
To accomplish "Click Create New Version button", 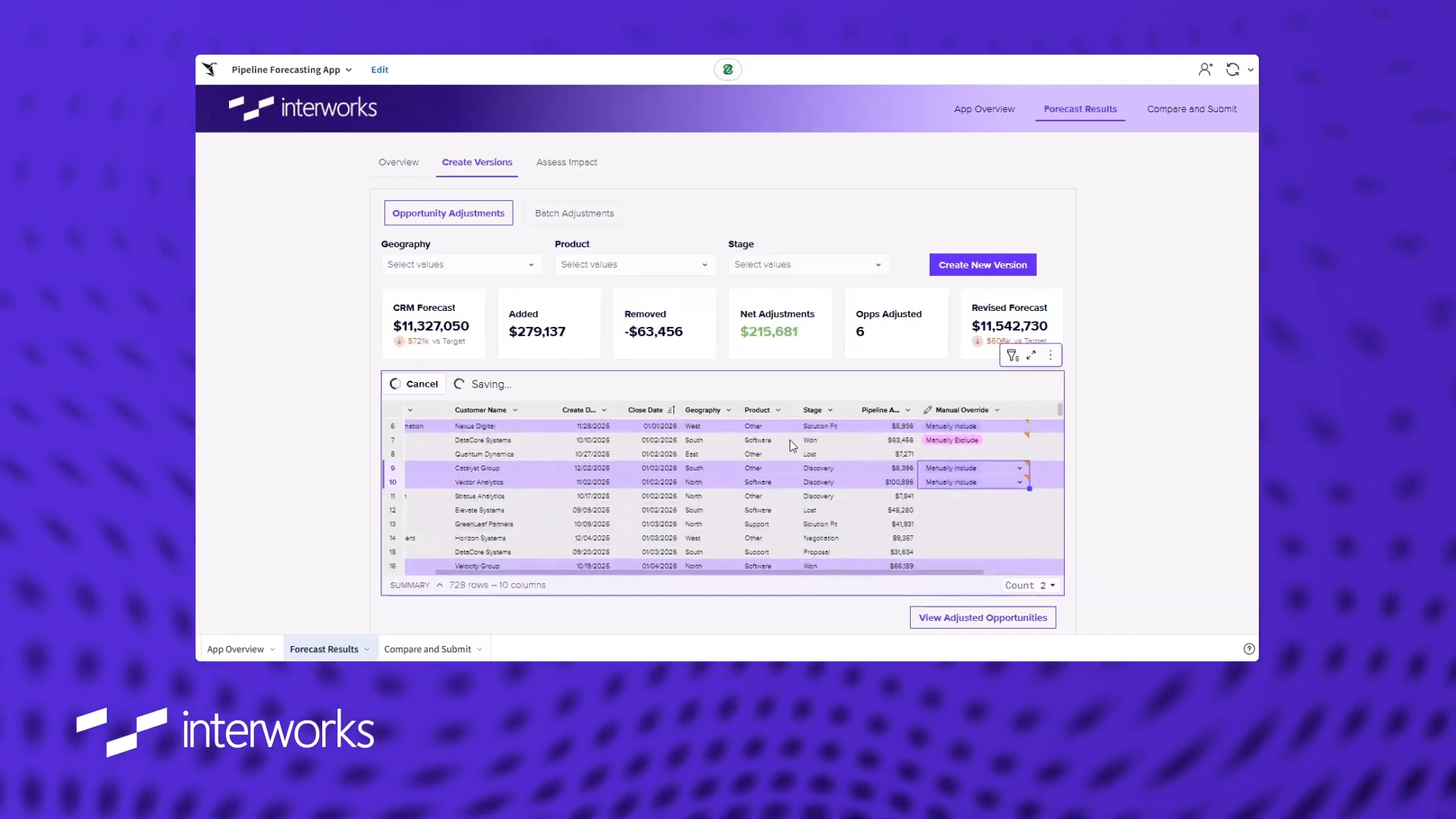I will (x=983, y=265).
